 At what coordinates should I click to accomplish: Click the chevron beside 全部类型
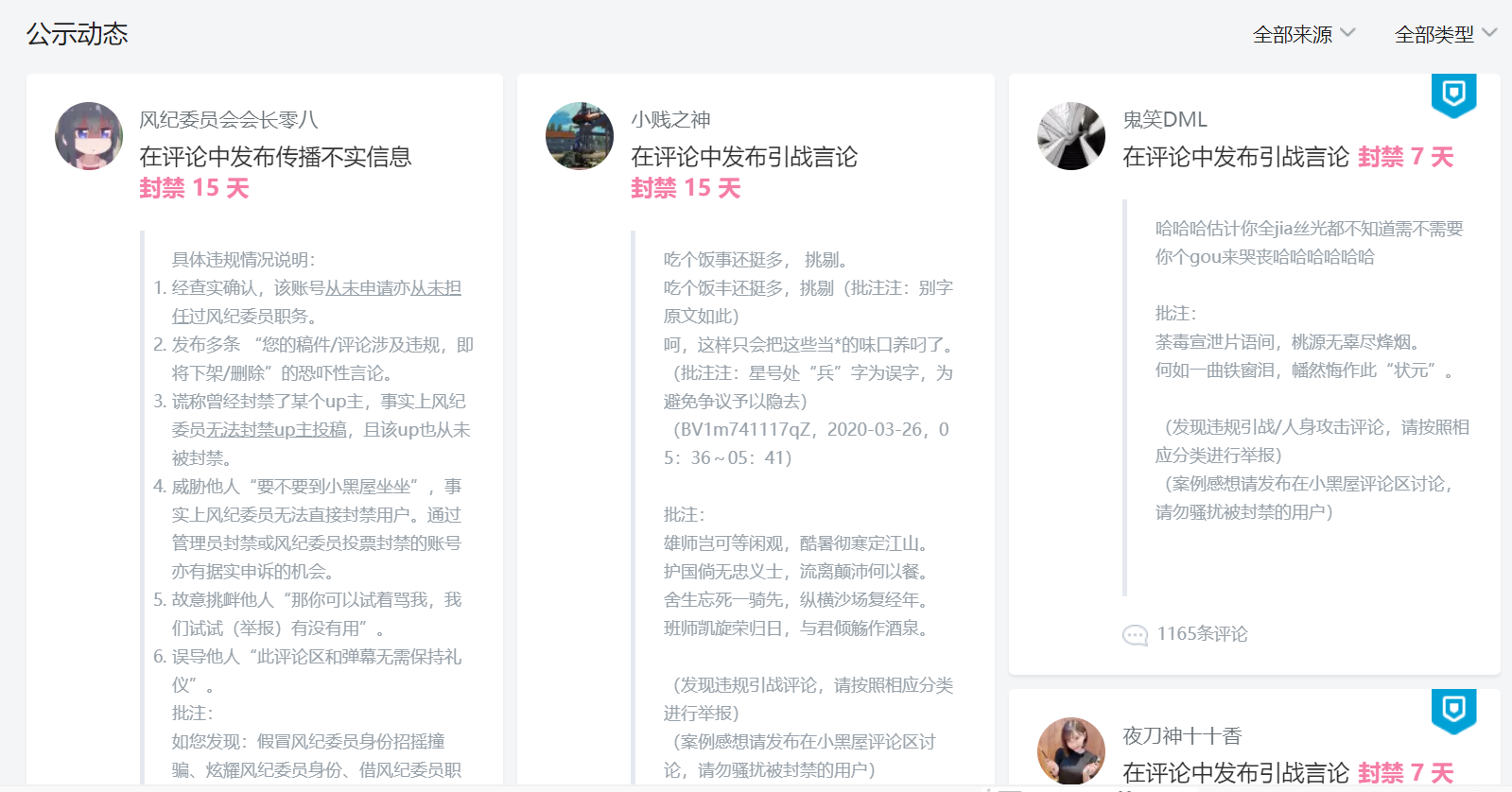coord(1489,33)
